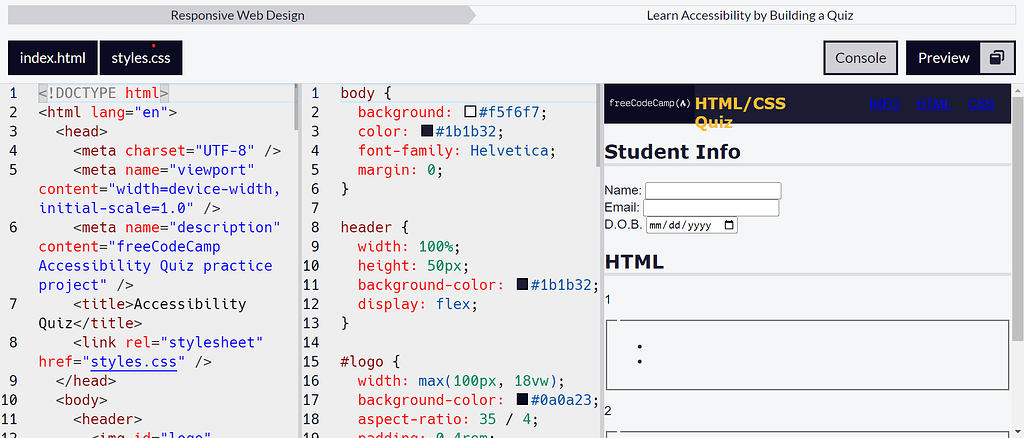Image resolution: width=1024 pixels, height=438 pixels.
Task: Click the #f5f6f7 body background color swatch
Action: pos(470,112)
